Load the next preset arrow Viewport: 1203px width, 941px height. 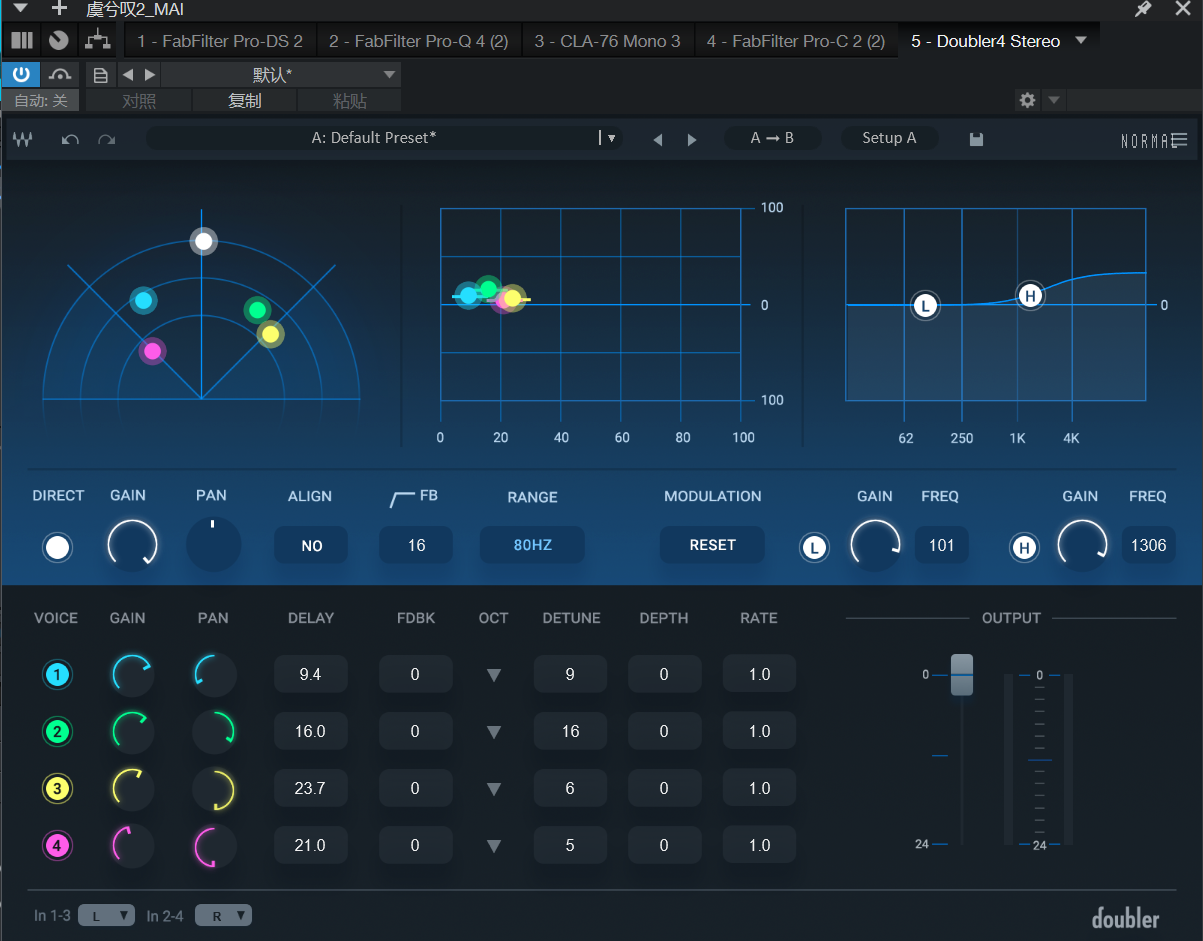(x=692, y=139)
